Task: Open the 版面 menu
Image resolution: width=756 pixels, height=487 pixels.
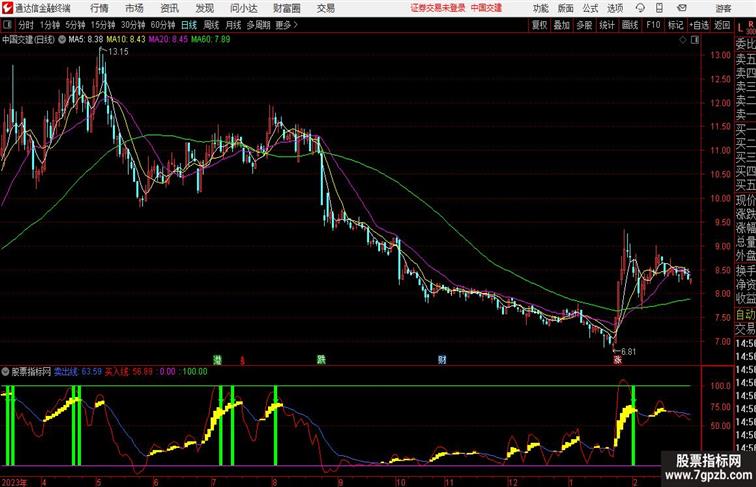Action: tap(566, 8)
